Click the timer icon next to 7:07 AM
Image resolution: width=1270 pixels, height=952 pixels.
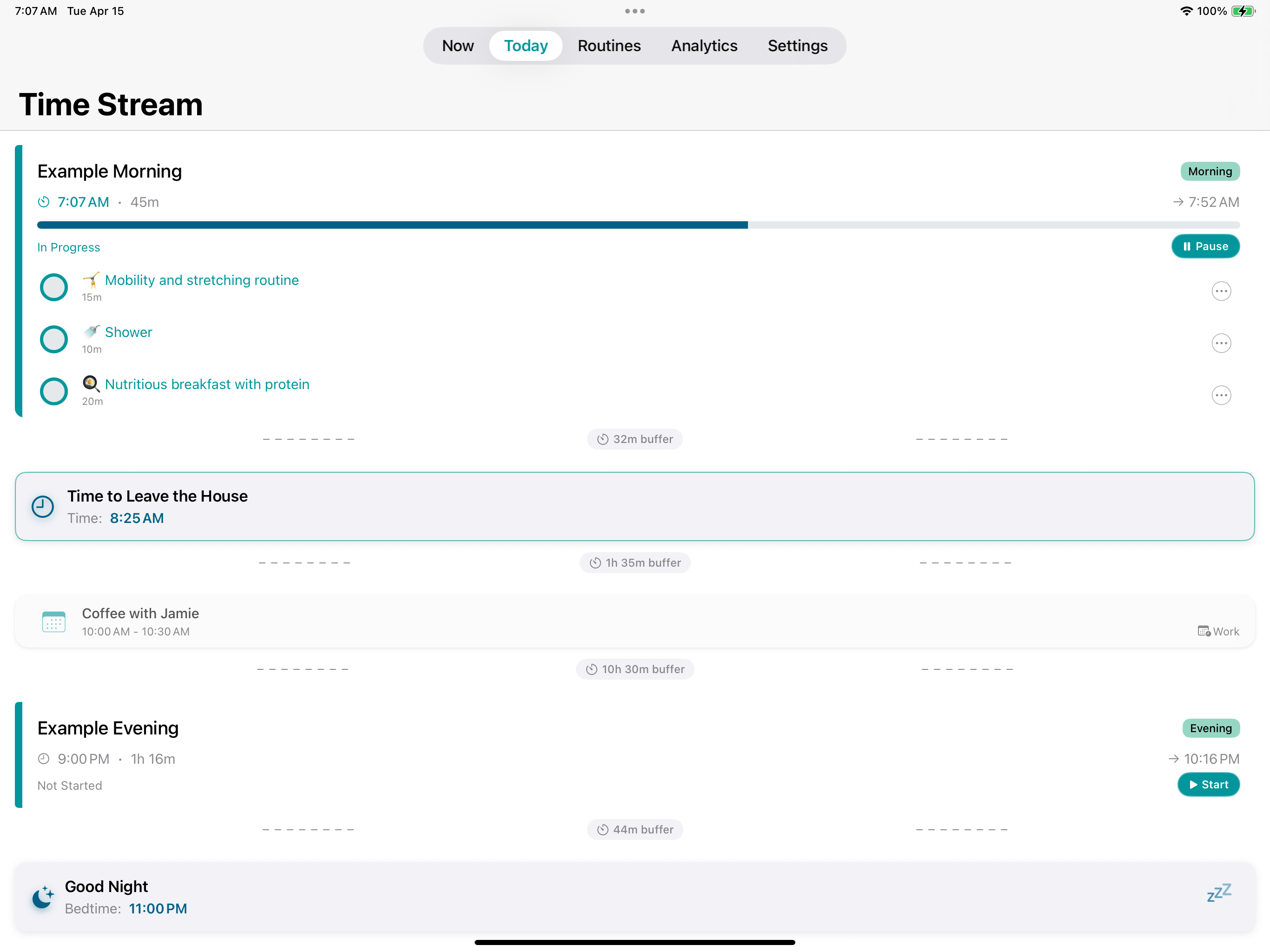click(x=44, y=202)
